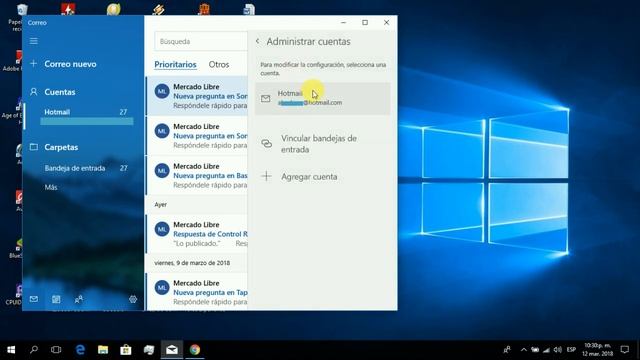Expand the Carpetas folder list
Image resolution: width=640 pixels, height=360 pixels.
61,147
